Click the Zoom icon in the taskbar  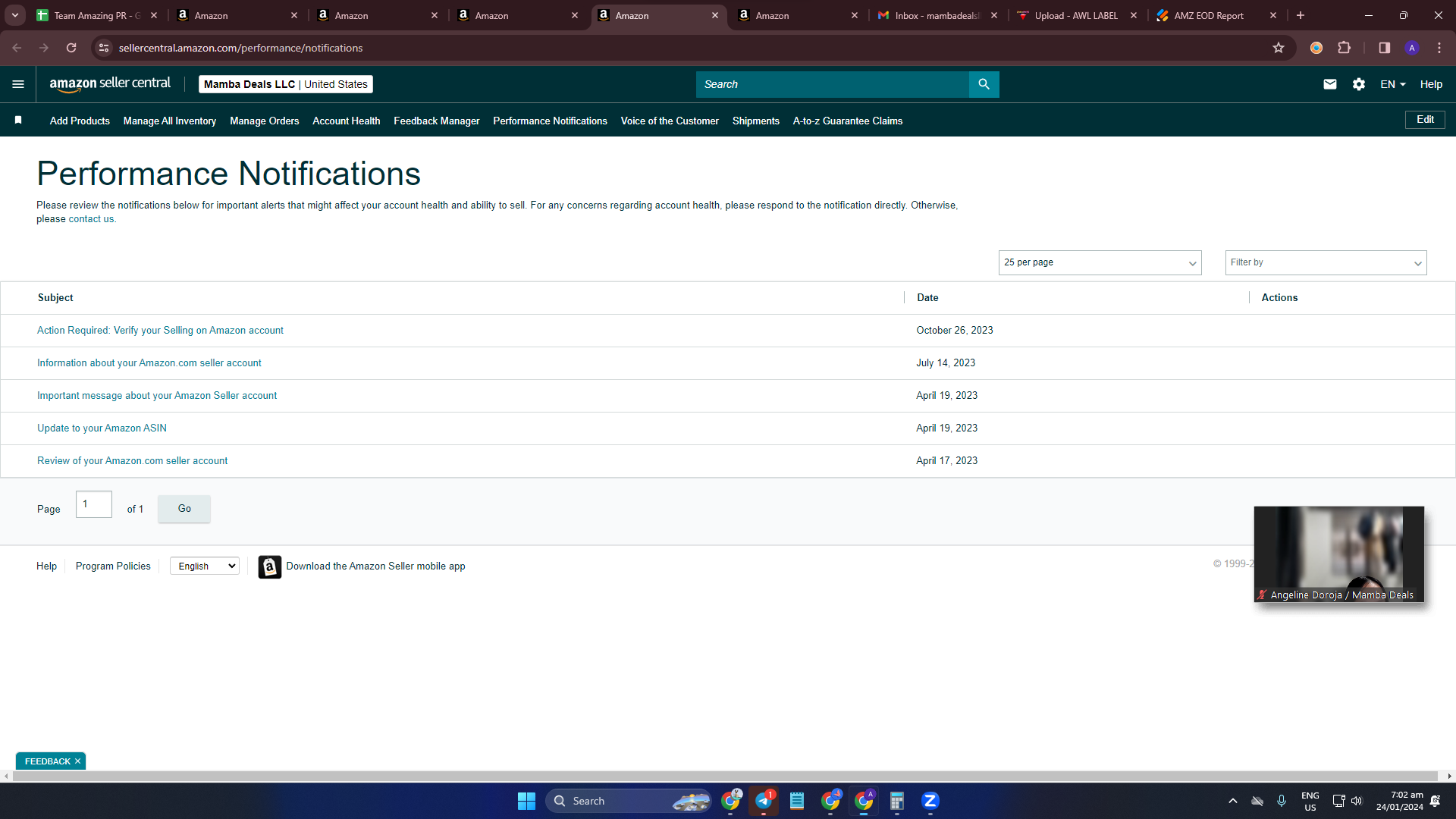pyautogui.click(x=930, y=801)
